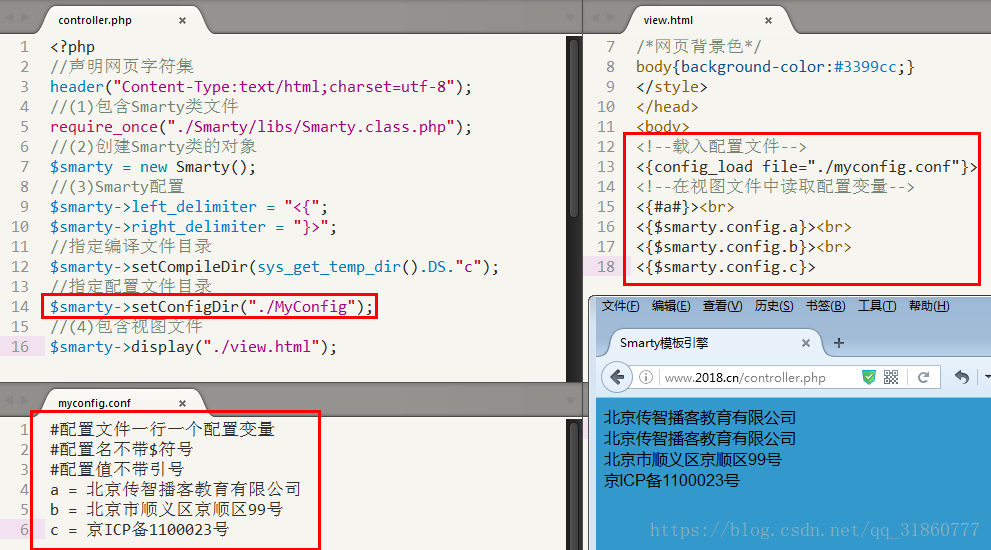This screenshot has width=991, height=550.
Task: Open the 历史(S) menu
Action: [774, 306]
